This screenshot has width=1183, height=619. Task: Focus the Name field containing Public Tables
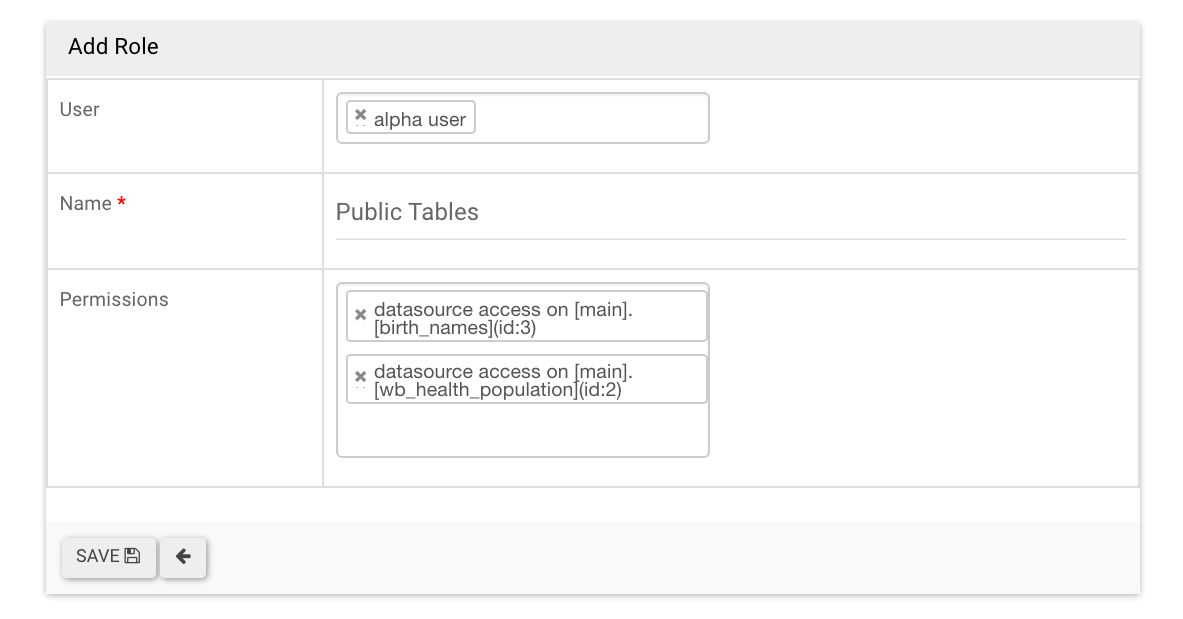[x=730, y=212]
